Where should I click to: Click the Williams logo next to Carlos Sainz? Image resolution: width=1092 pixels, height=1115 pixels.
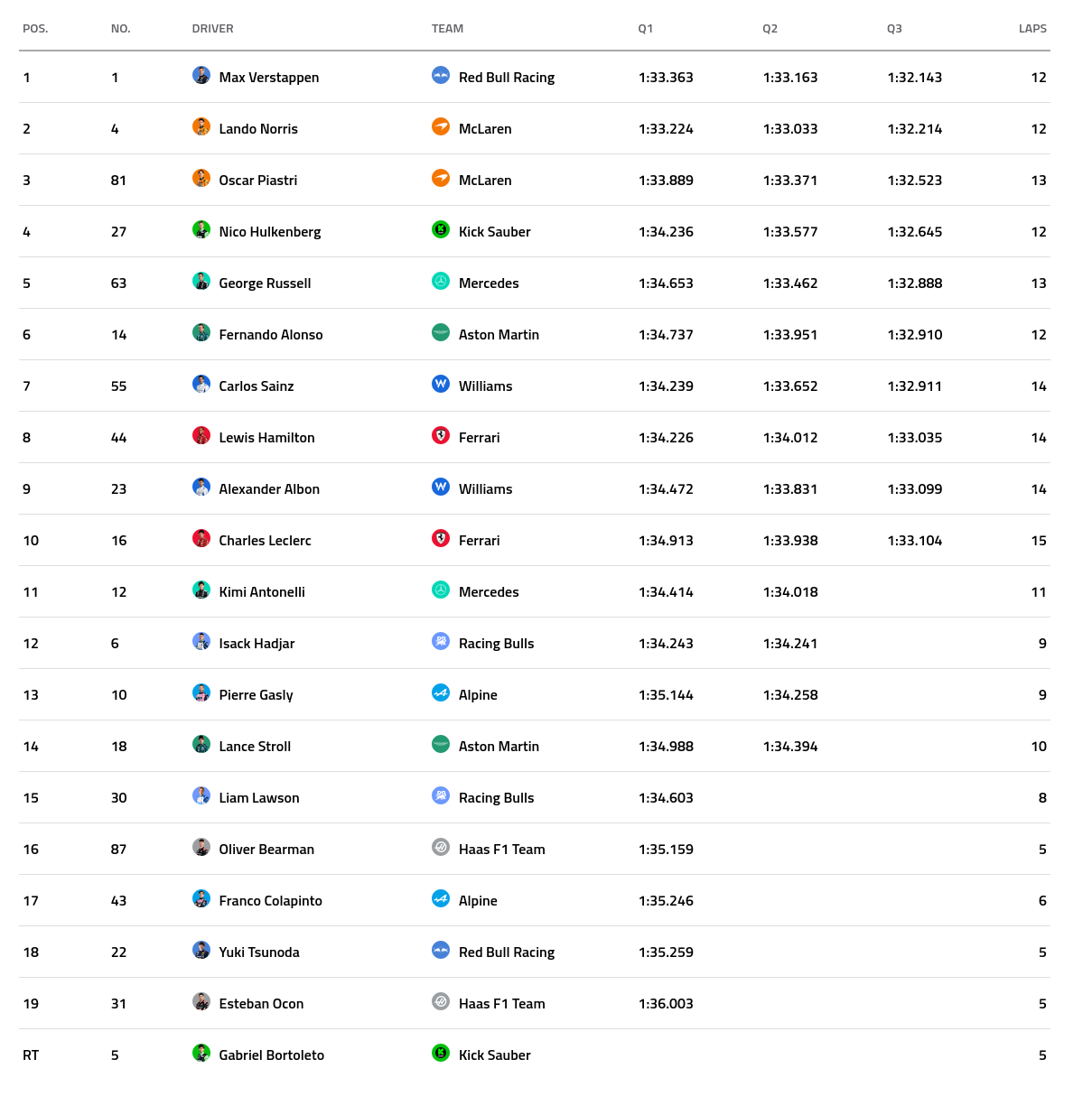click(441, 385)
